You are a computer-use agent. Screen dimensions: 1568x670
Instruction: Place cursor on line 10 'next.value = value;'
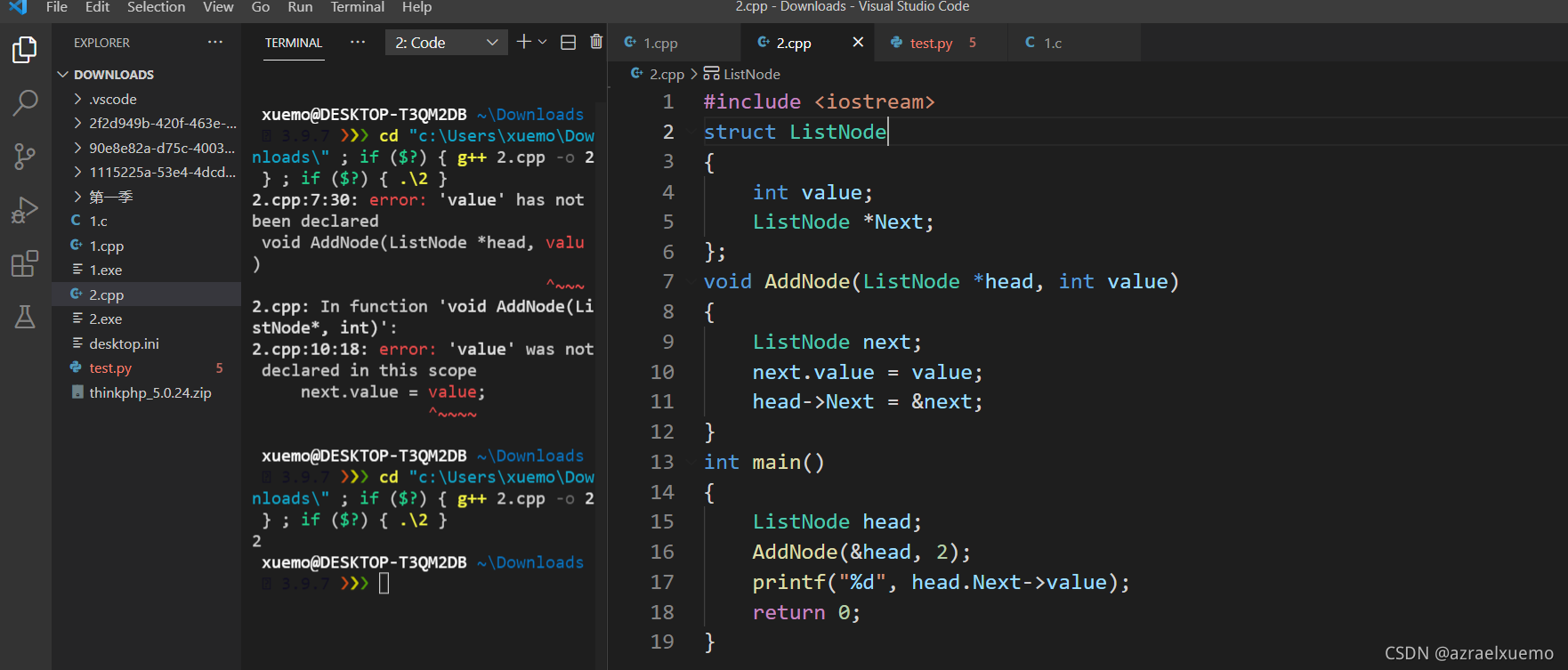(x=868, y=372)
